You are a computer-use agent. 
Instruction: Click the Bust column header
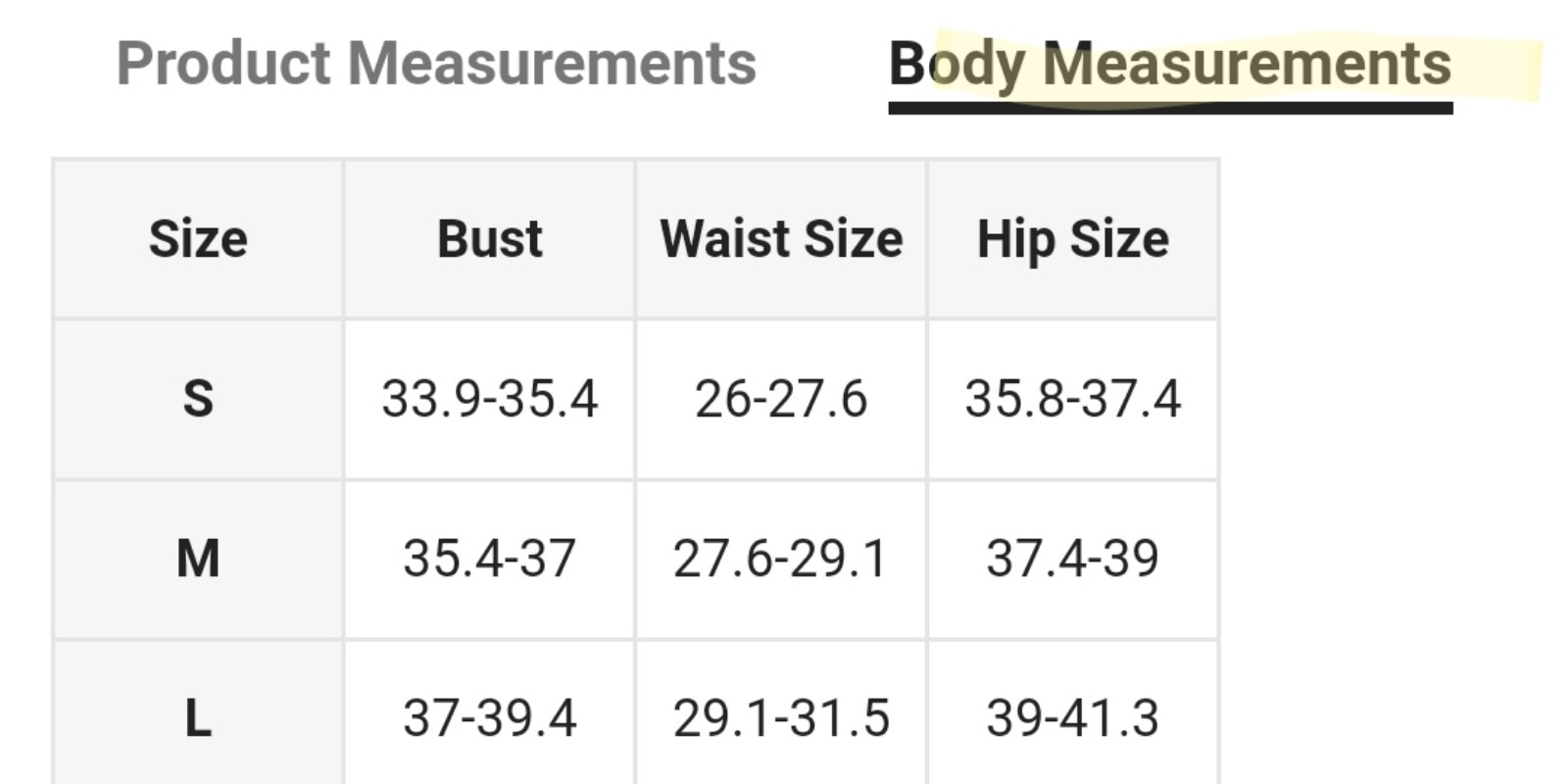pyautogui.click(x=489, y=239)
